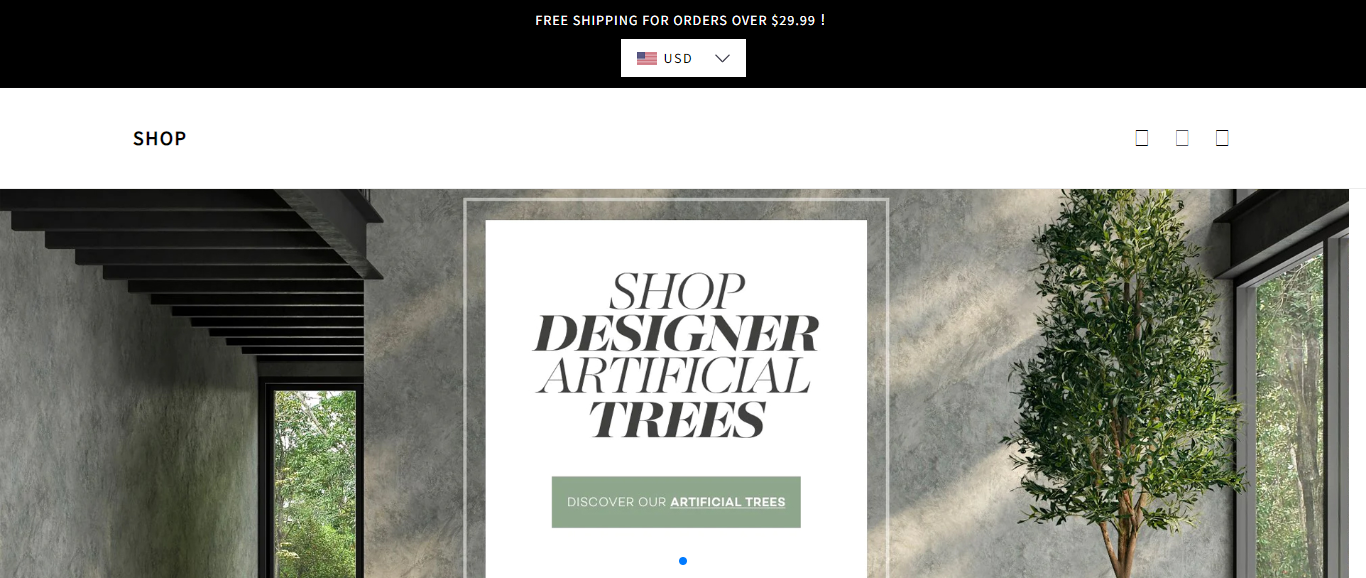The width and height of the screenshot is (1366, 578).
Task: Click the doorway with greenery in banner
Action: (315, 483)
